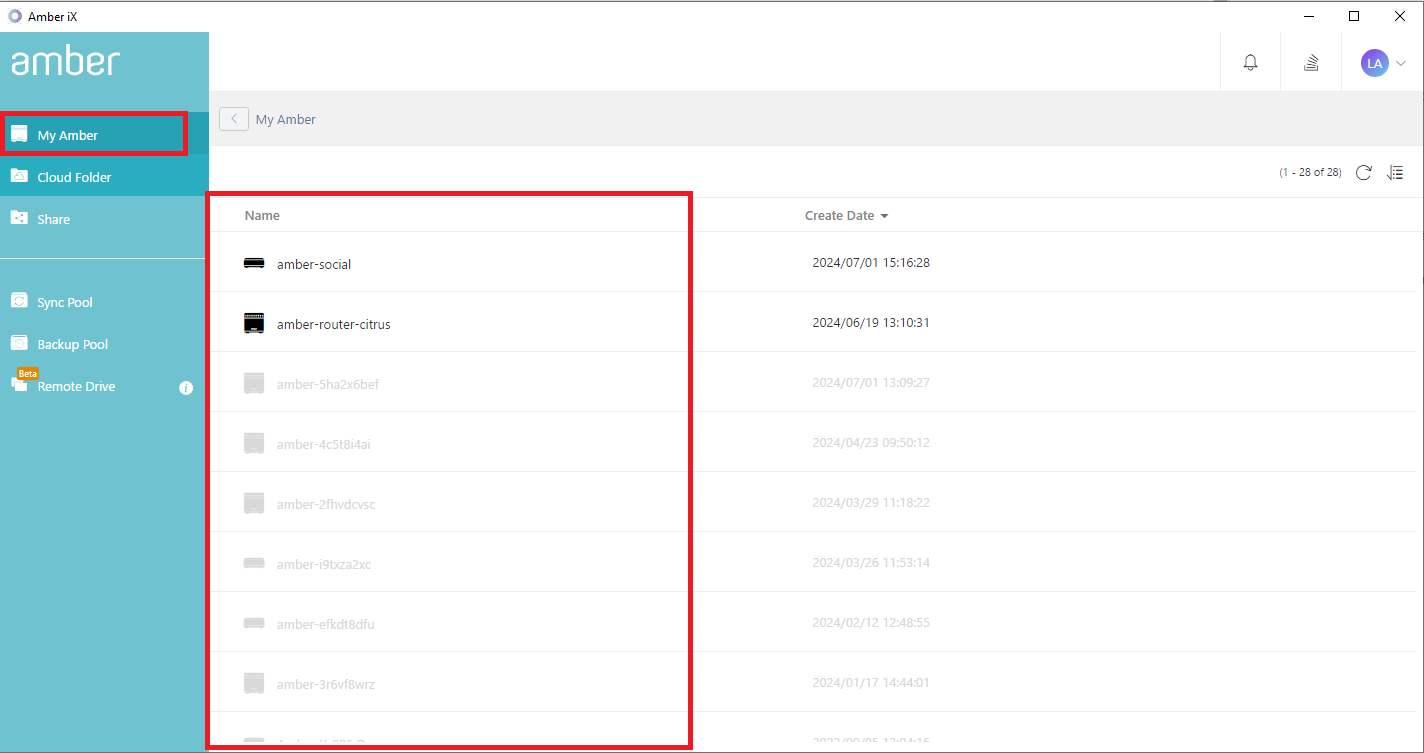Sort by Create Date column arrow
Screen dimensions: 1424x753
pos(884,216)
